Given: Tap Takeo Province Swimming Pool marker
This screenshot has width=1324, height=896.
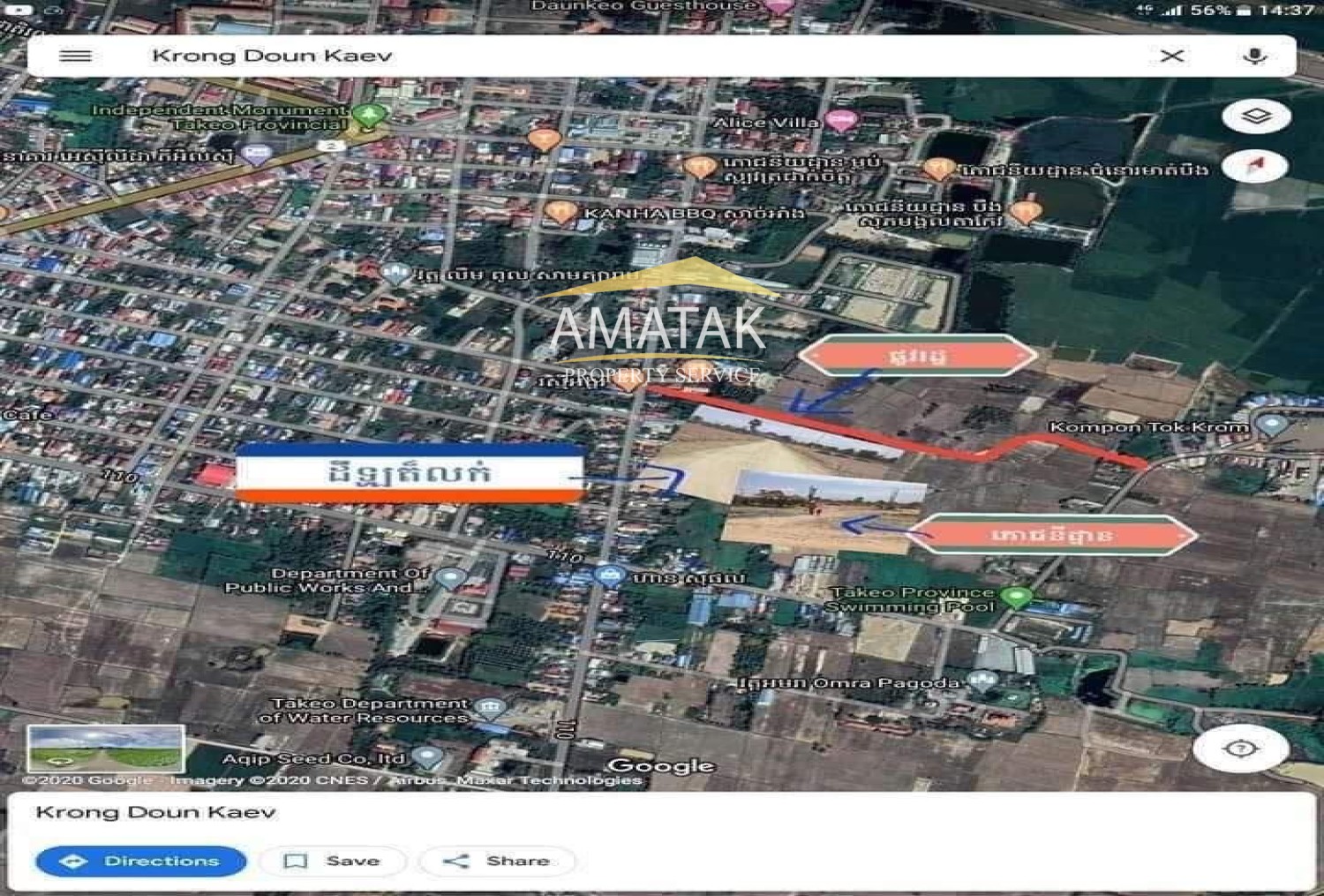Looking at the screenshot, I should 1017,598.
